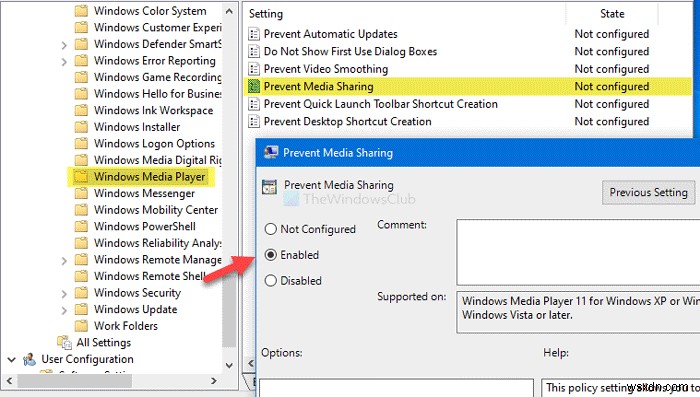Image resolution: width=700 pixels, height=397 pixels.
Task: Click the Windows Logon Options folder icon
Action: pos(81,143)
